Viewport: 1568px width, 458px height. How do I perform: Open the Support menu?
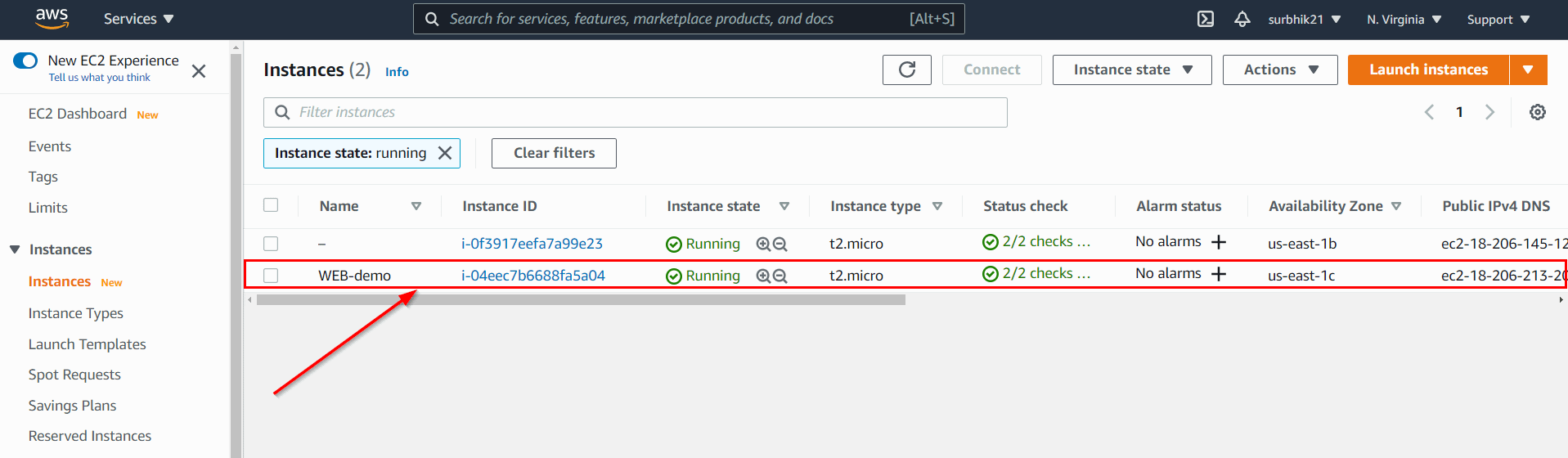[1498, 19]
